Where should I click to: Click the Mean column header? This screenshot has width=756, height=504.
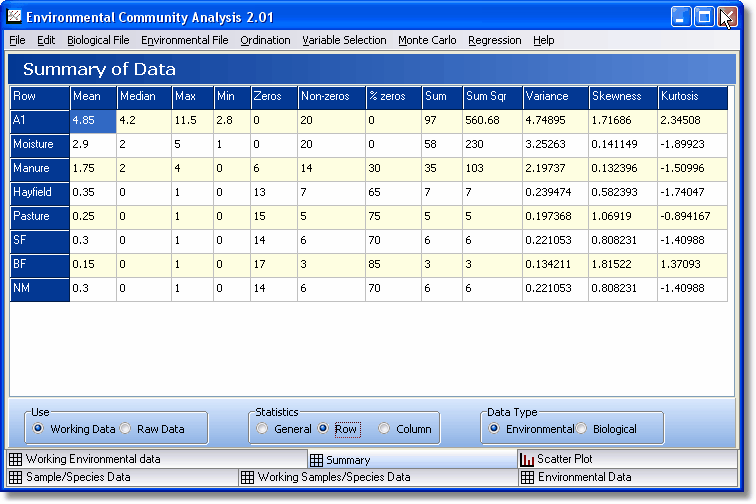93,98
